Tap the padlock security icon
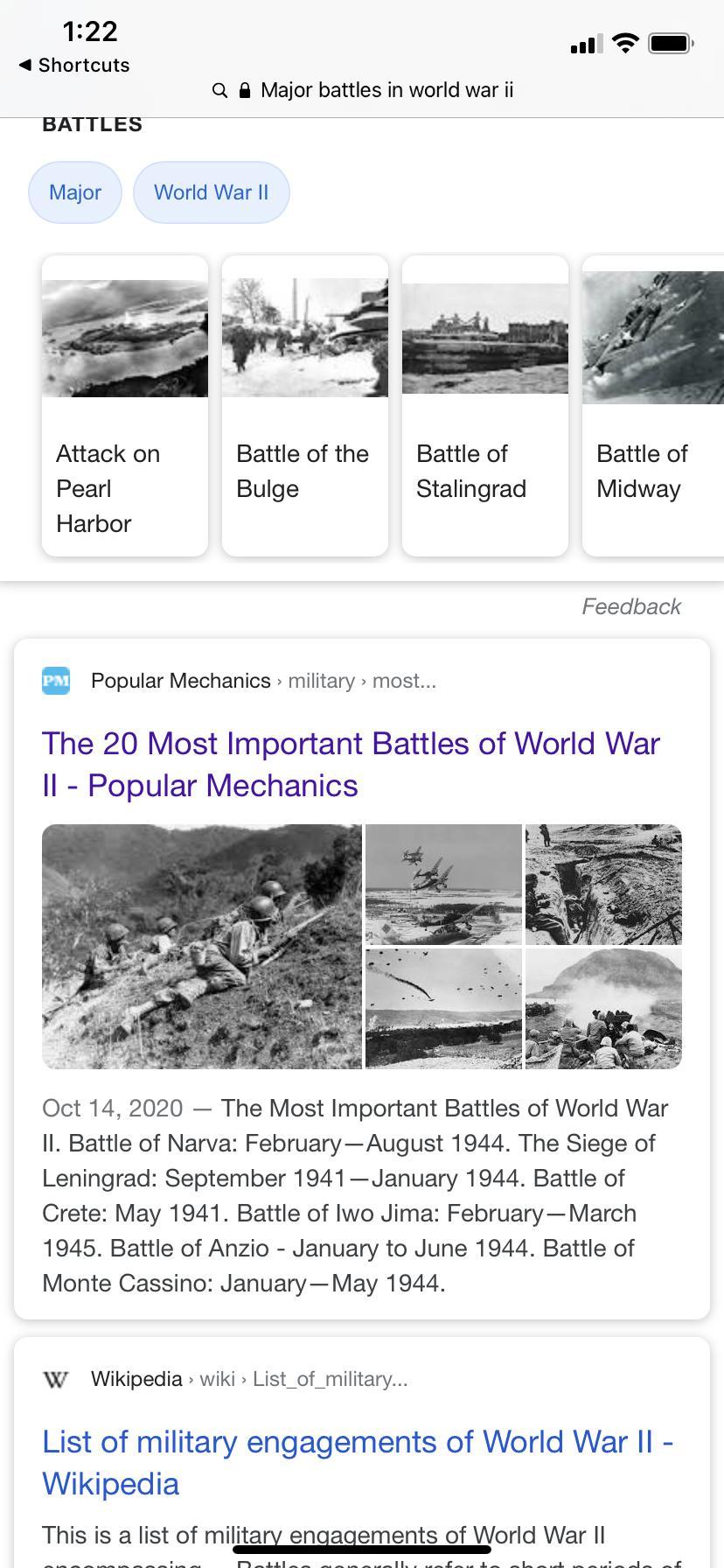Screen dimensions: 724x1568 pyautogui.click(x=245, y=90)
